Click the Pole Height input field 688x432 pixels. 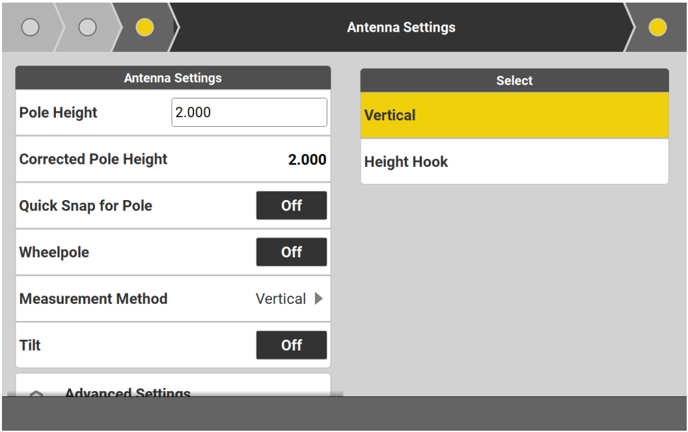coord(249,113)
